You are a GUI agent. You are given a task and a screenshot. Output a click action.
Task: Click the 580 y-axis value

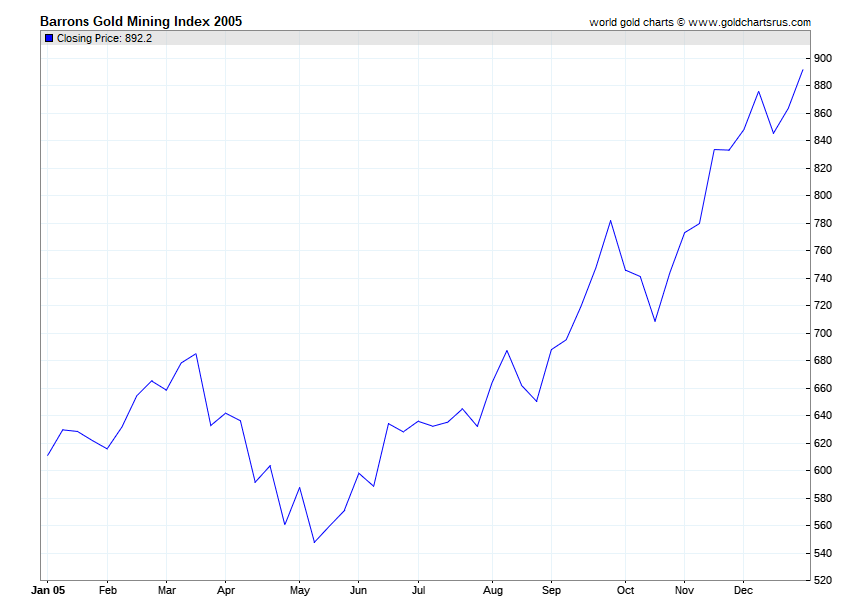pos(822,498)
